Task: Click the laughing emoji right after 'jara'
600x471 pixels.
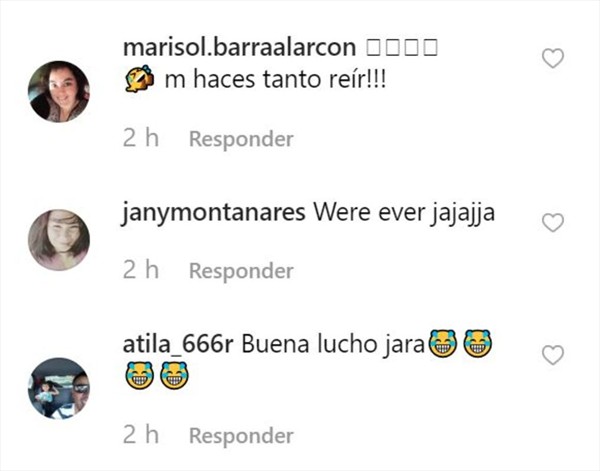Action: [443, 343]
